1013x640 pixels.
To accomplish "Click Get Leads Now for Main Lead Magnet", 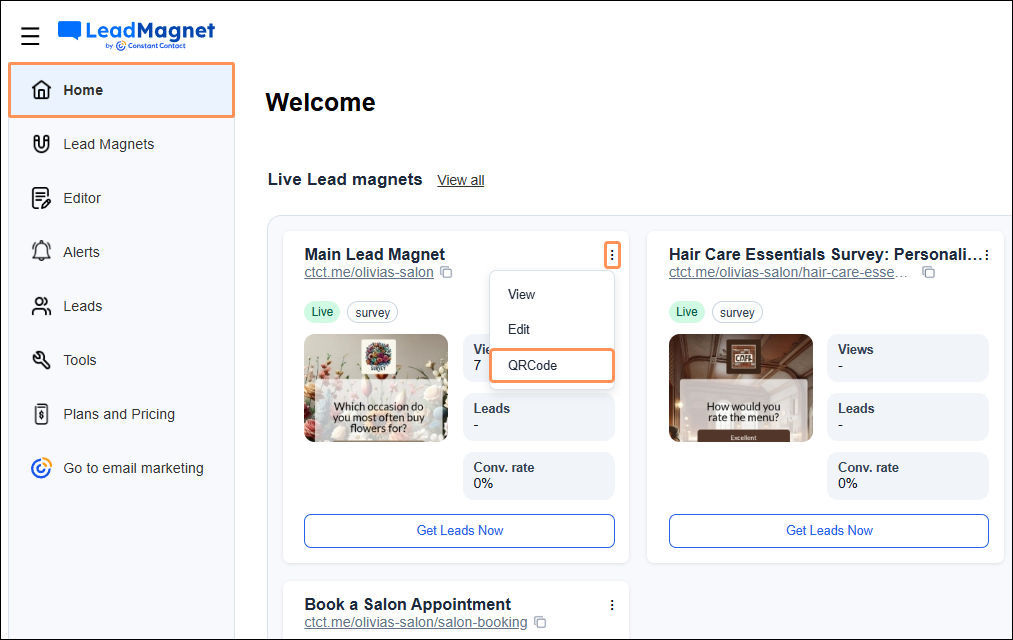I will (459, 531).
